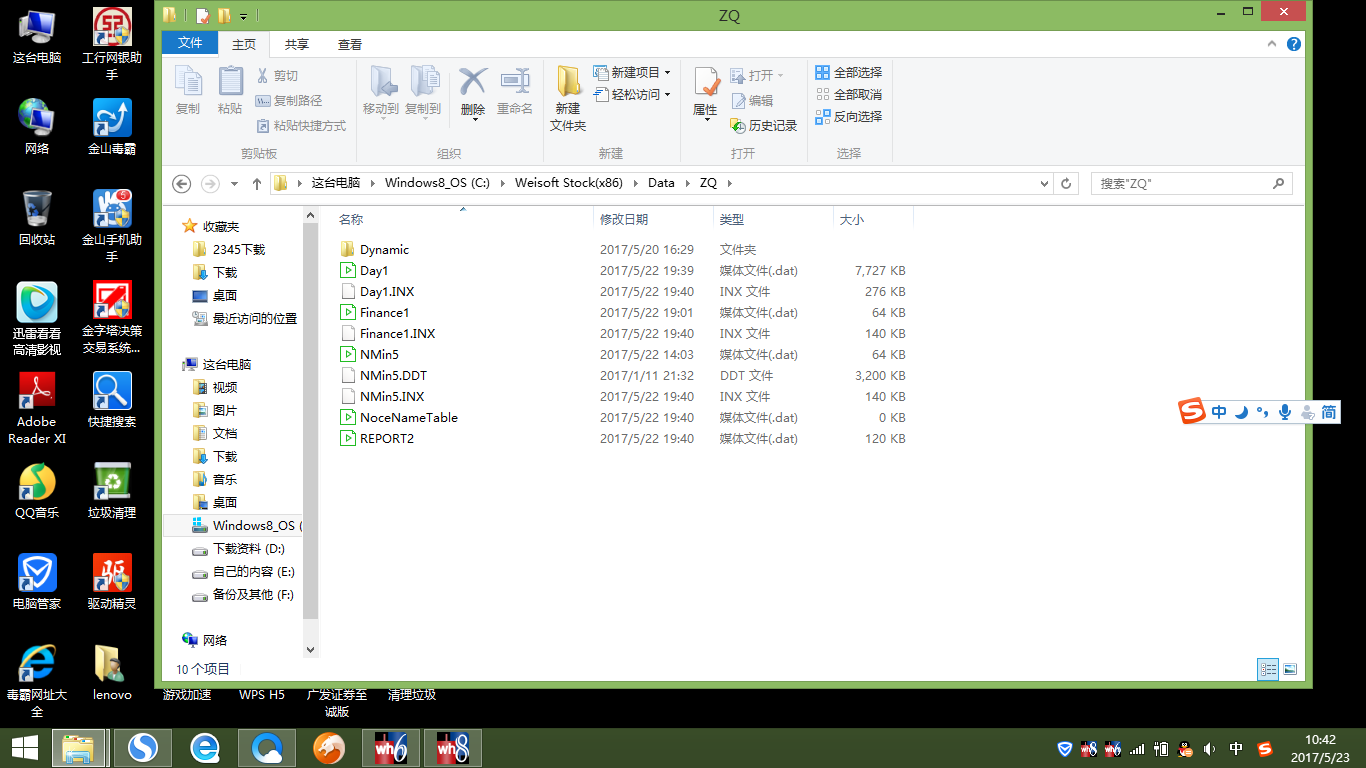Click History (历史记录) in ribbon

point(764,126)
